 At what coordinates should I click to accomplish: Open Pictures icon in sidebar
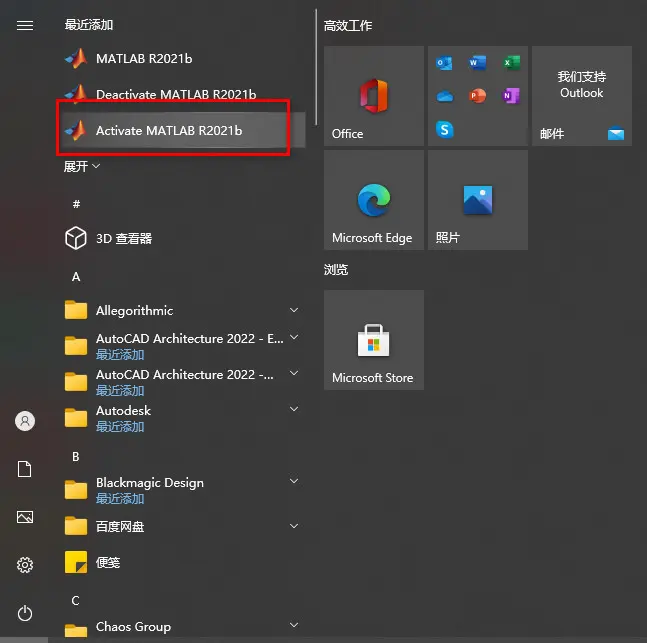(25, 517)
